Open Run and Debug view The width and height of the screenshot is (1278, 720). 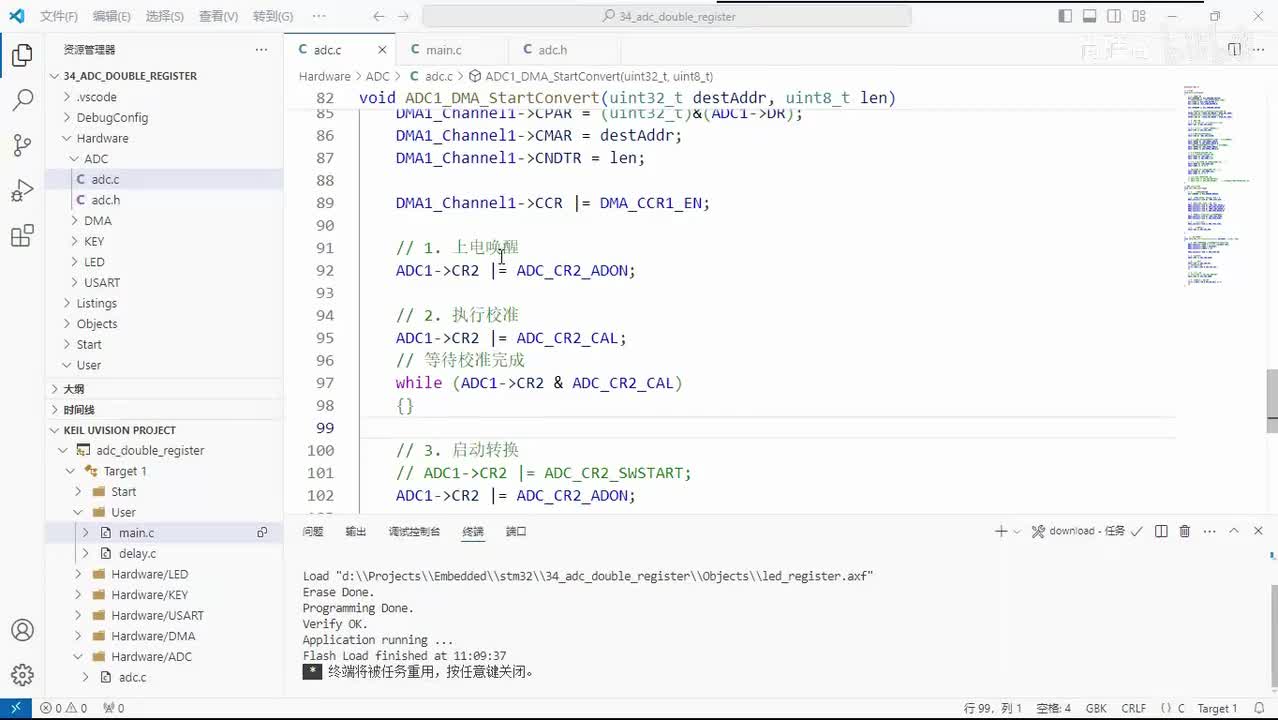[x=22, y=191]
